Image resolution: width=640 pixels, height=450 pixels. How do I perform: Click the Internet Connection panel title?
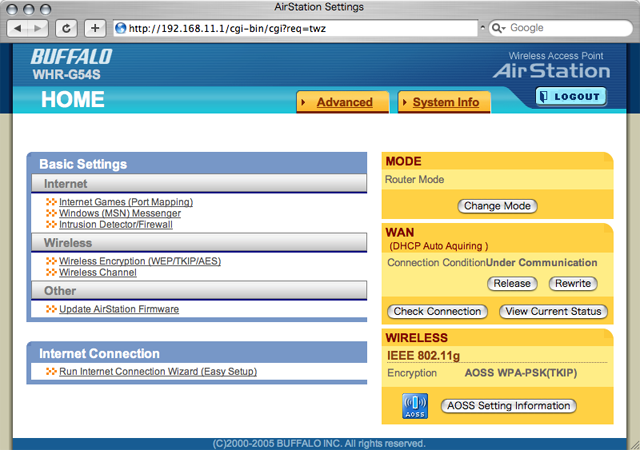tap(99, 354)
